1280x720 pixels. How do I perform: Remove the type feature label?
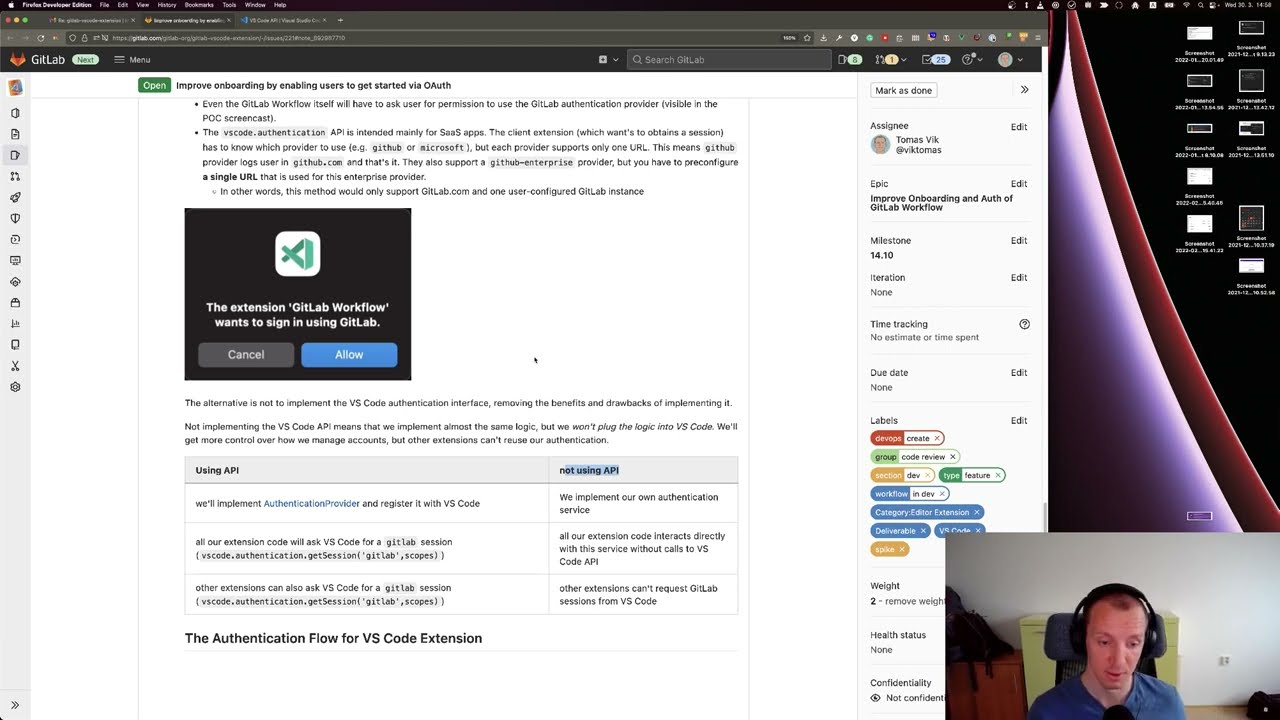tap(998, 475)
